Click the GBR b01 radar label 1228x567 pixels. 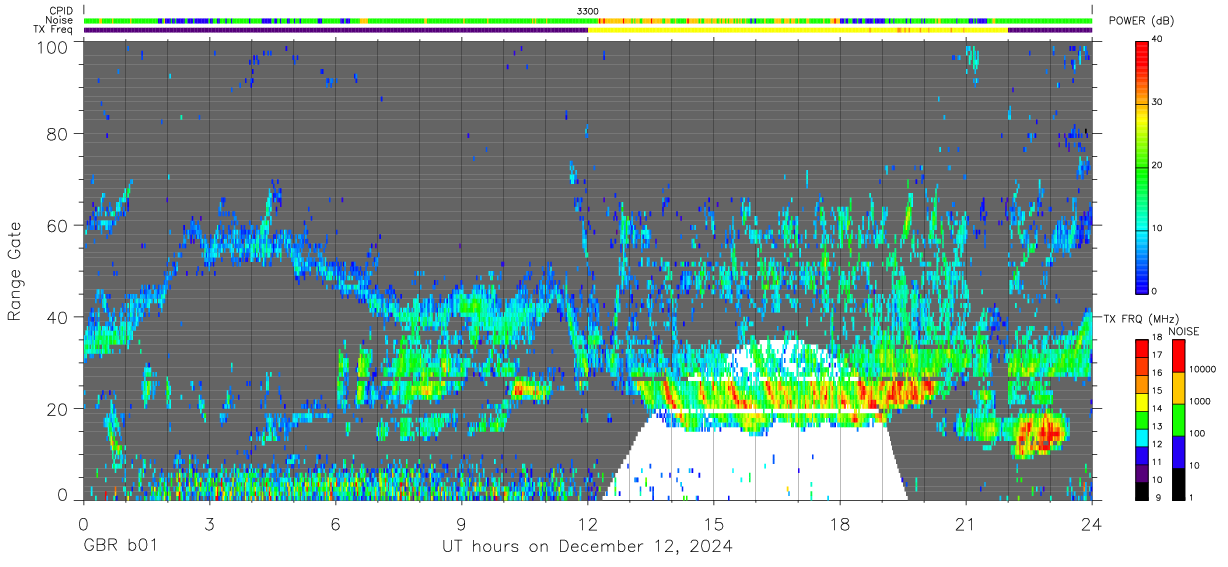tap(119, 547)
